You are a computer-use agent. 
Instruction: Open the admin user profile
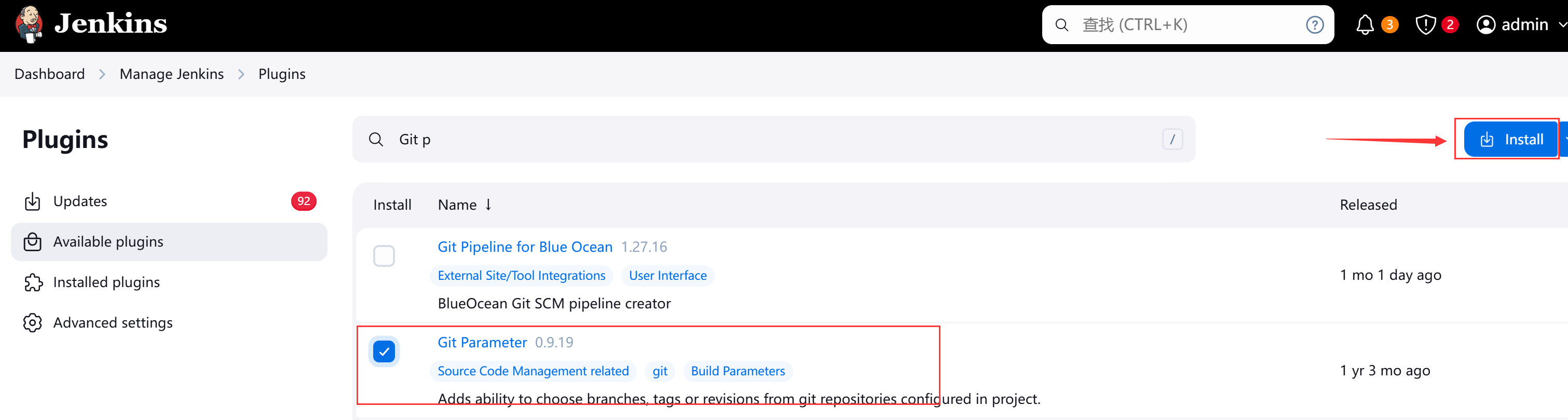point(1512,25)
